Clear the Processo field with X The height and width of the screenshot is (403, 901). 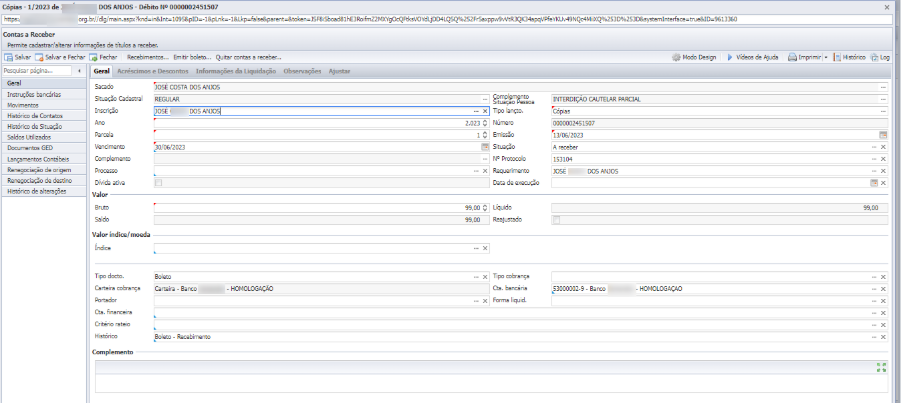(484, 171)
